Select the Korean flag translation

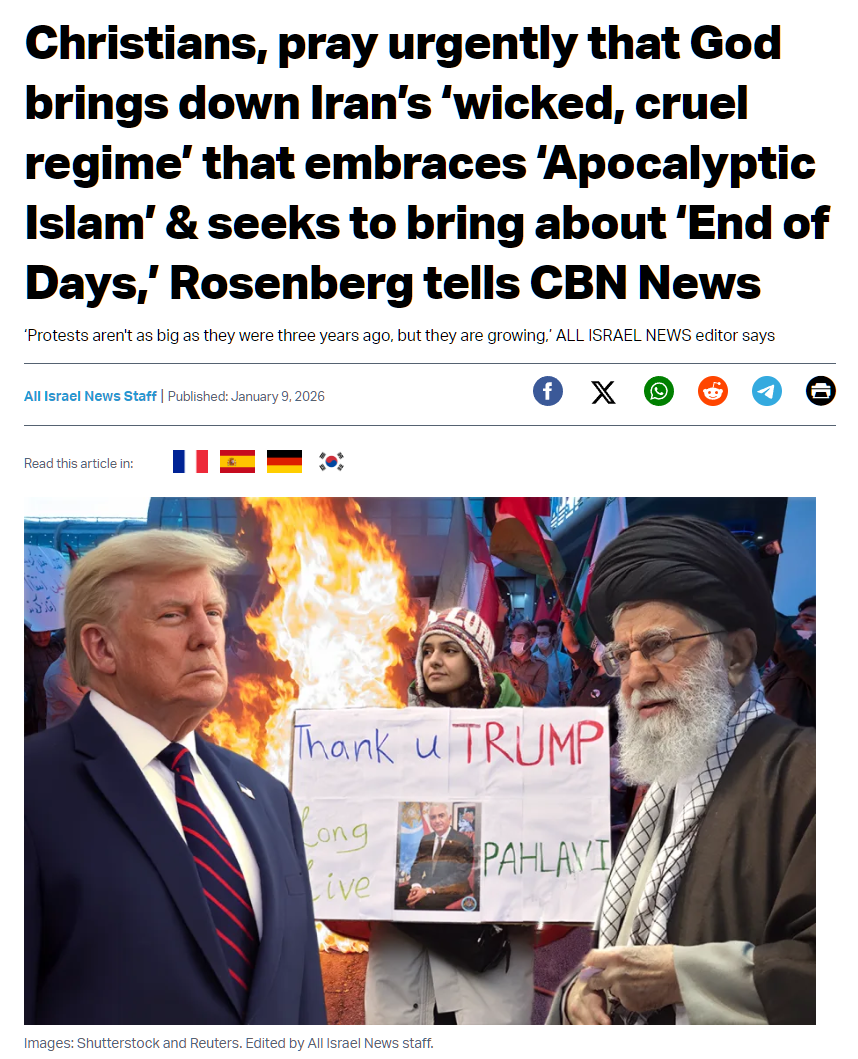(x=331, y=462)
